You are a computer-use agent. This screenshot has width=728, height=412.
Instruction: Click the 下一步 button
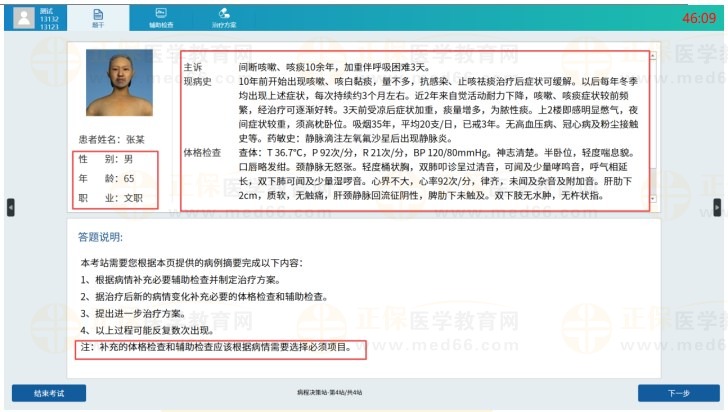(x=678, y=393)
